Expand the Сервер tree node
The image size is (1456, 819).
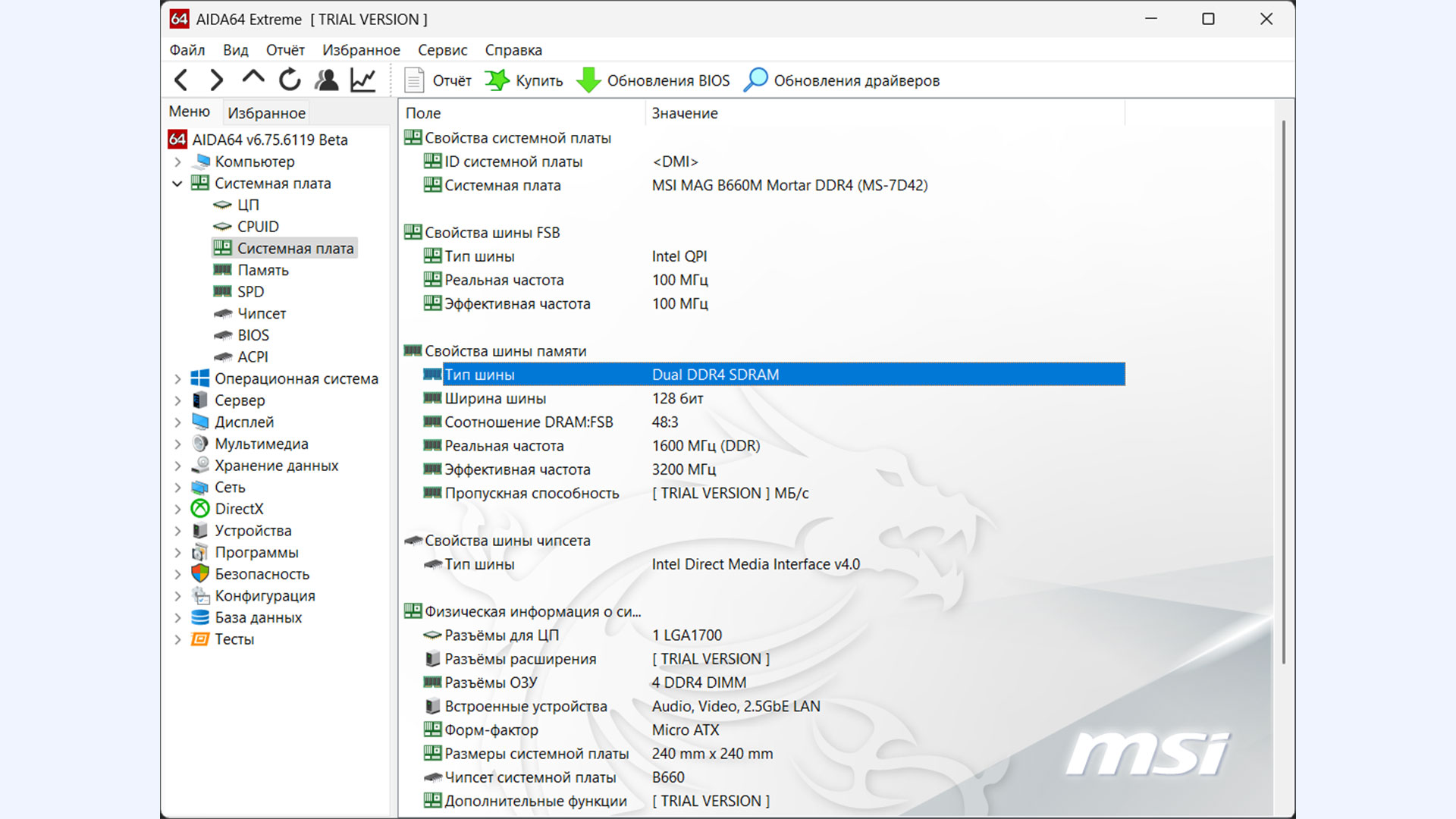click(x=177, y=400)
